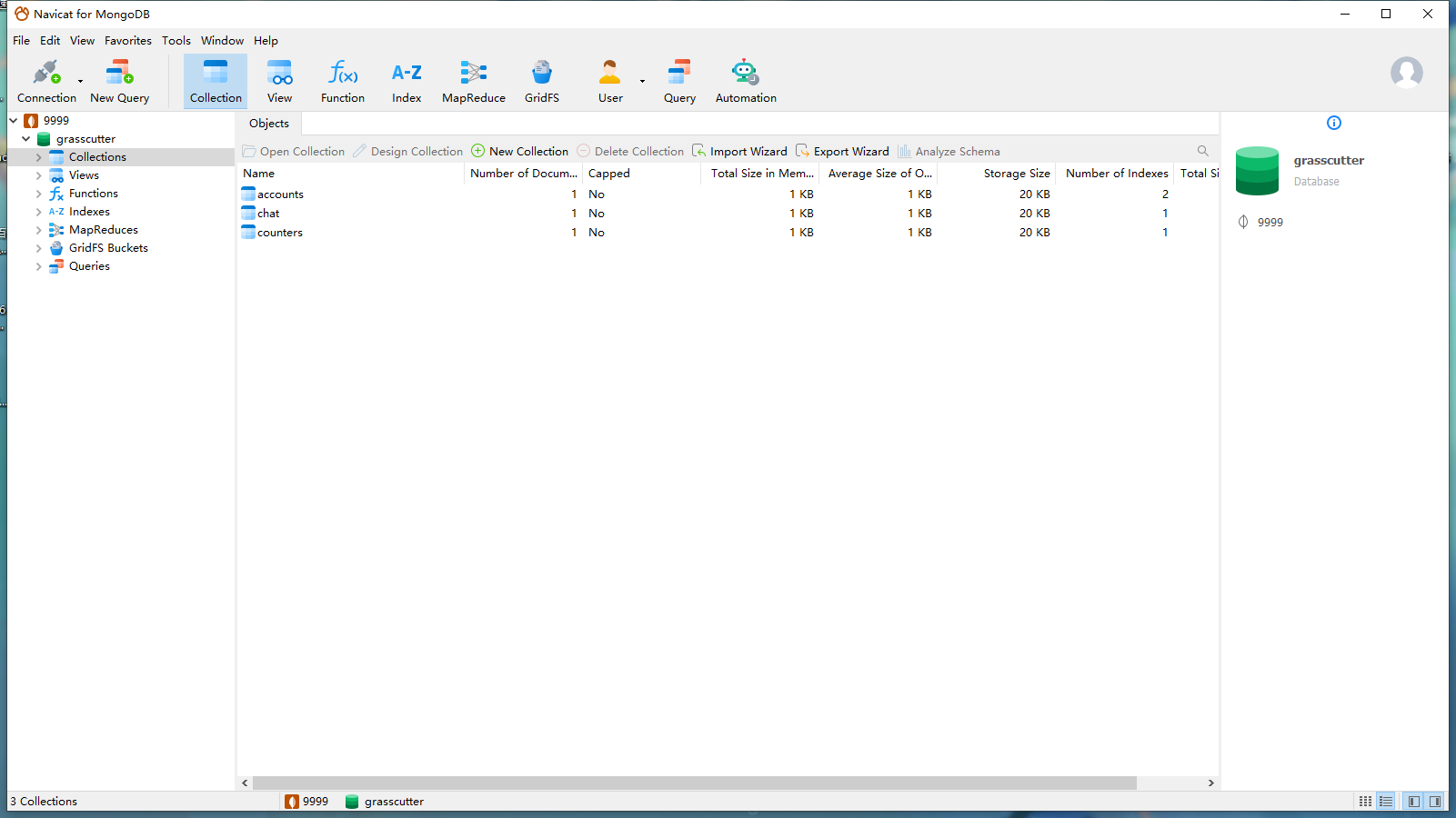Click the search magnifier icon
The width and height of the screenshot is (1456, 818).
[1202, 151]
